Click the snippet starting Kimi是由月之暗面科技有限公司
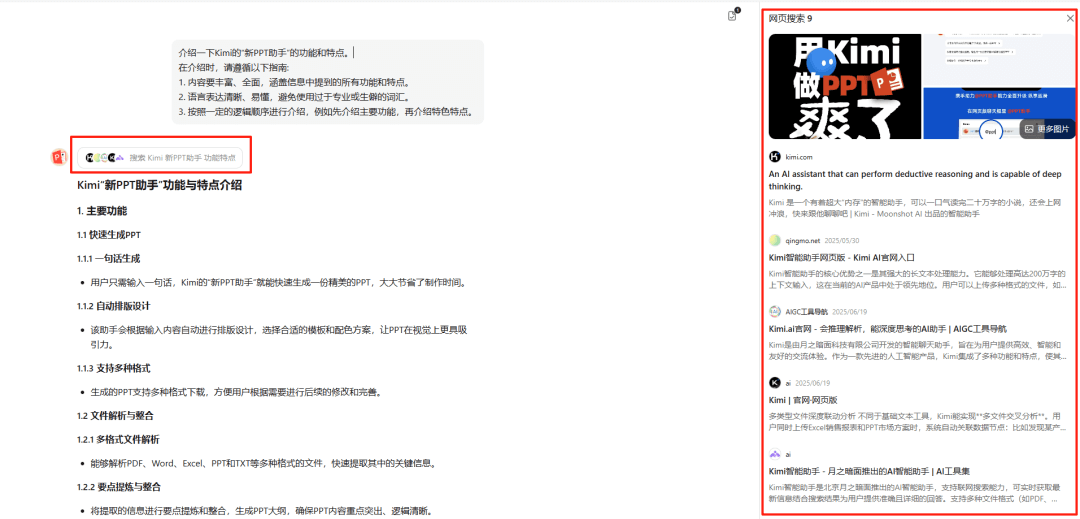1080x519 pixels. pyautogui.click(x=917, y=350)
